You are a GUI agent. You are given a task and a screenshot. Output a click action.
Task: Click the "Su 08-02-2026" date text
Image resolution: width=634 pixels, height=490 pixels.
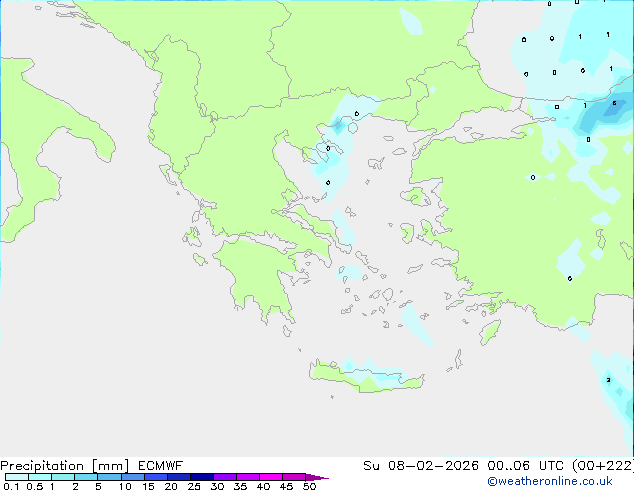[x=421, y=466]
